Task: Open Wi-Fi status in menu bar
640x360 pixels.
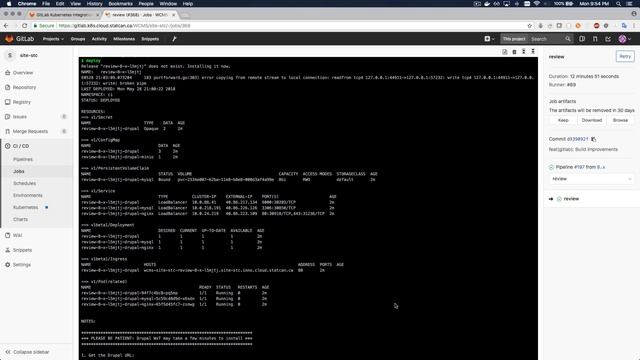Action: pyautogui.click(x=537, y=4)
